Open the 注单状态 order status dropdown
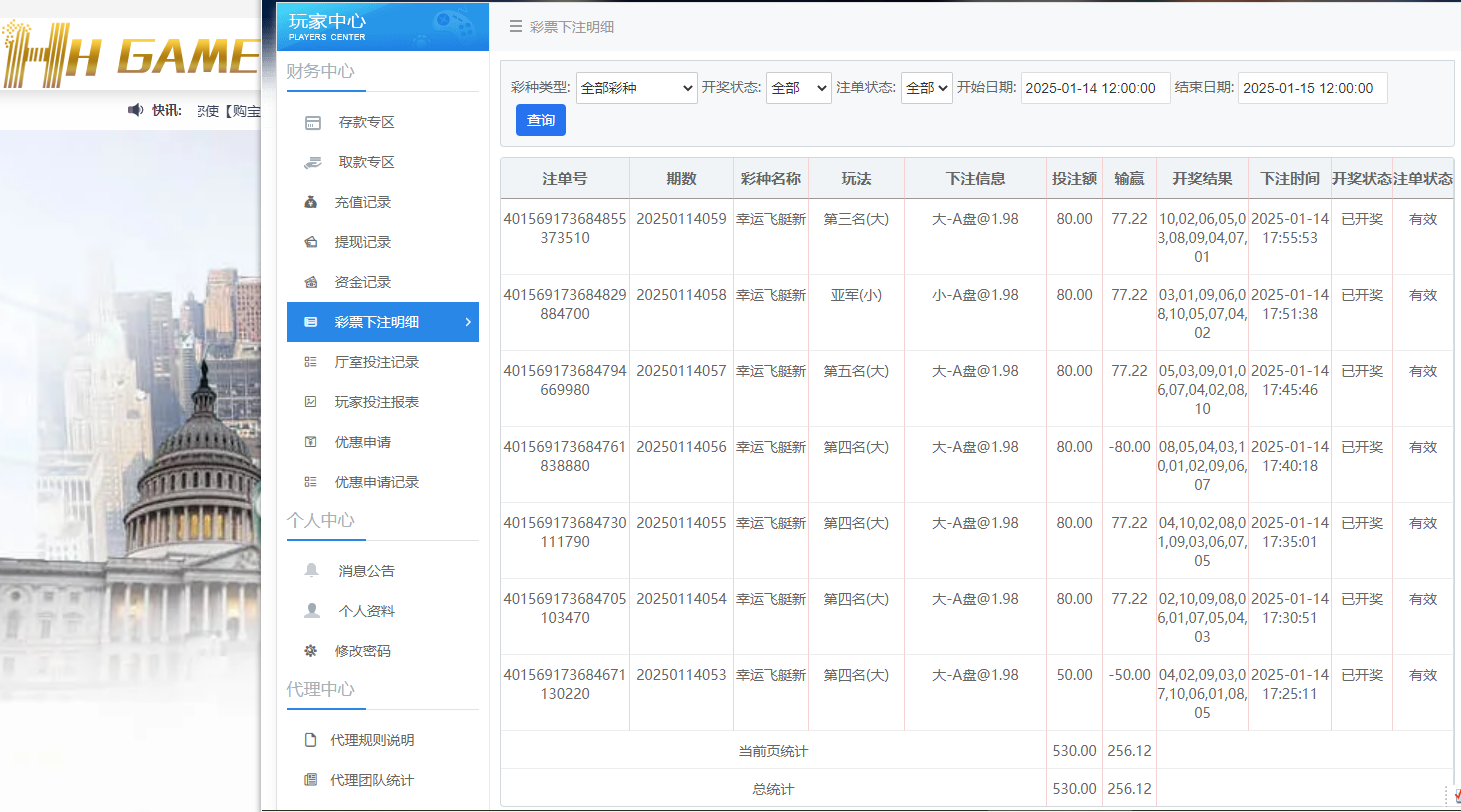Image resolution: width=1461 pixels, height=812 pixels. pyautogui.click(x=925, y=88)
